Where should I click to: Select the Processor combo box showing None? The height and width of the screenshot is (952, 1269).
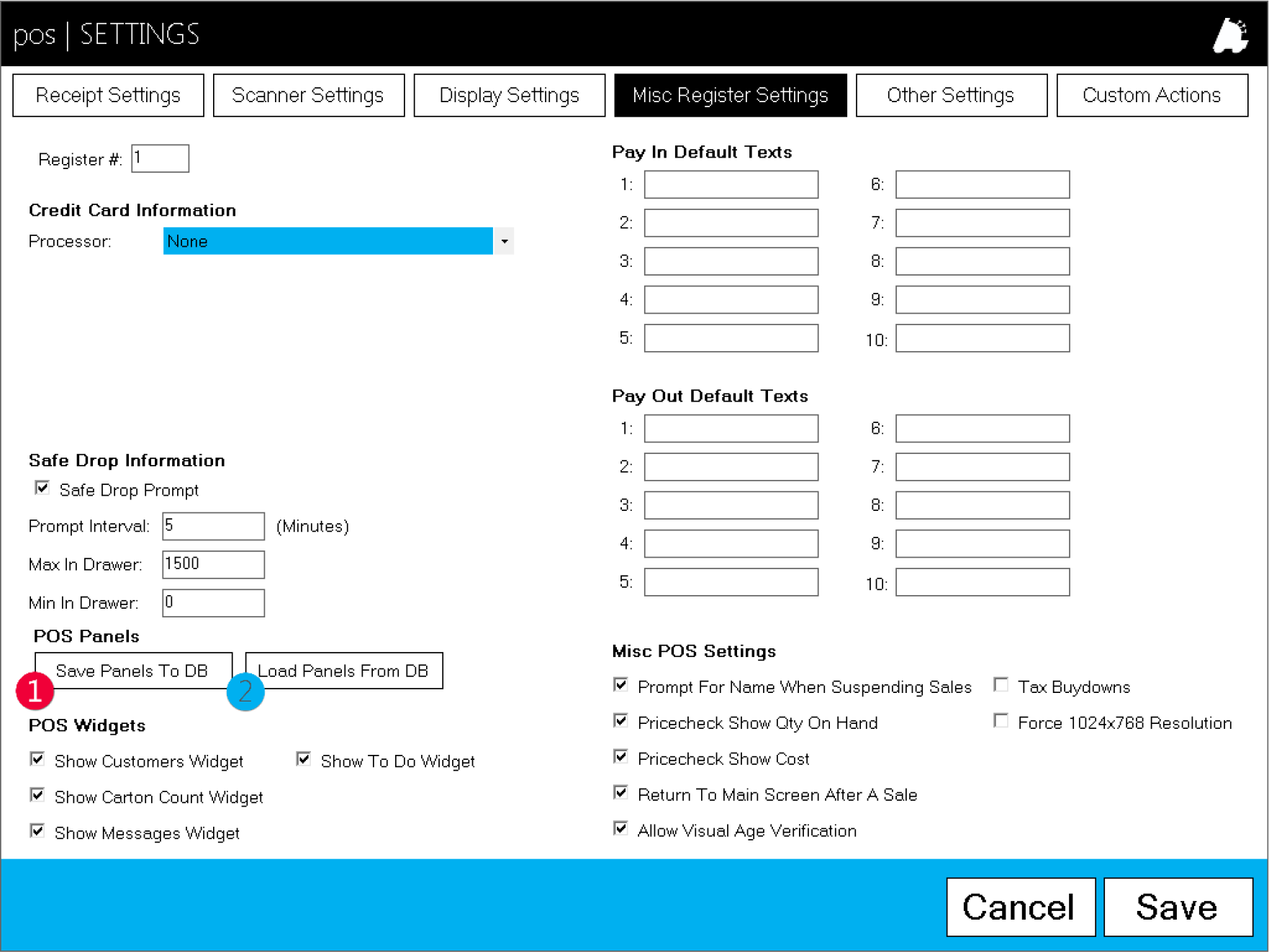tap(338, 241)
